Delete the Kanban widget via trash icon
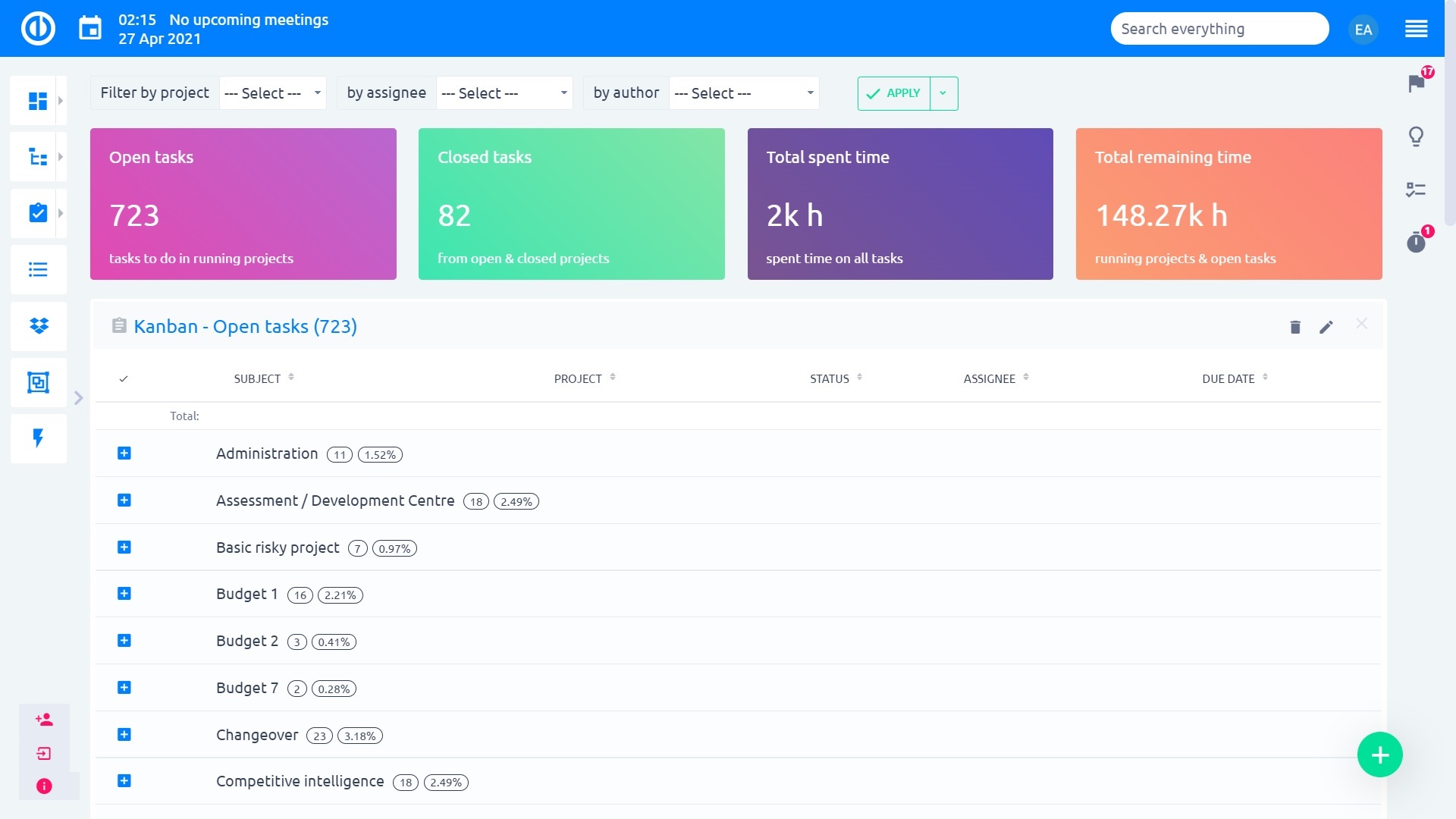1456x819 pixels. click(1295, 327)
